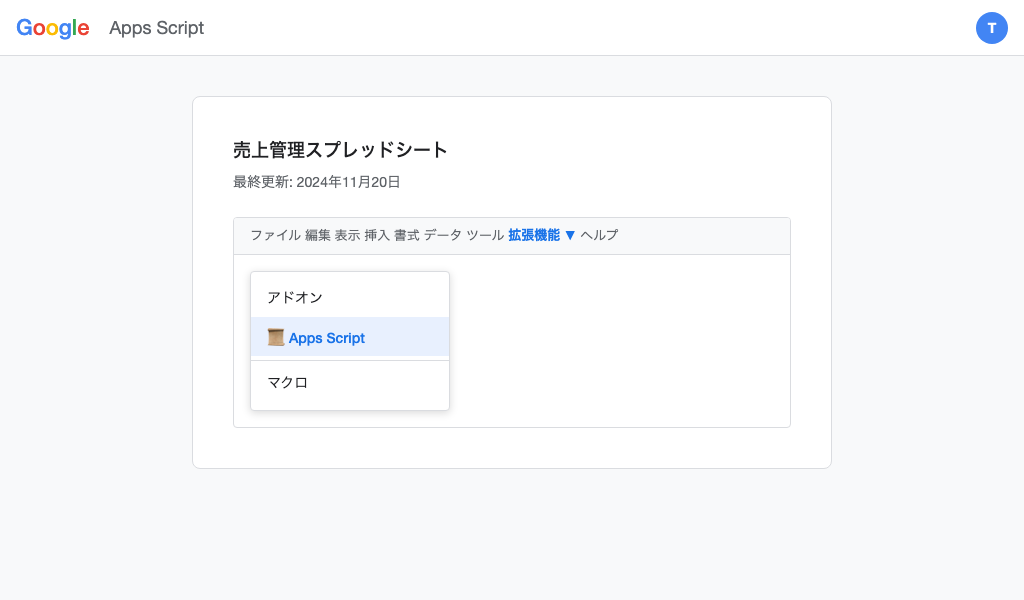Expand the 拡張機能 dropdown arrow
This screenshot has height=600, width=1024.
coord(572,235)
